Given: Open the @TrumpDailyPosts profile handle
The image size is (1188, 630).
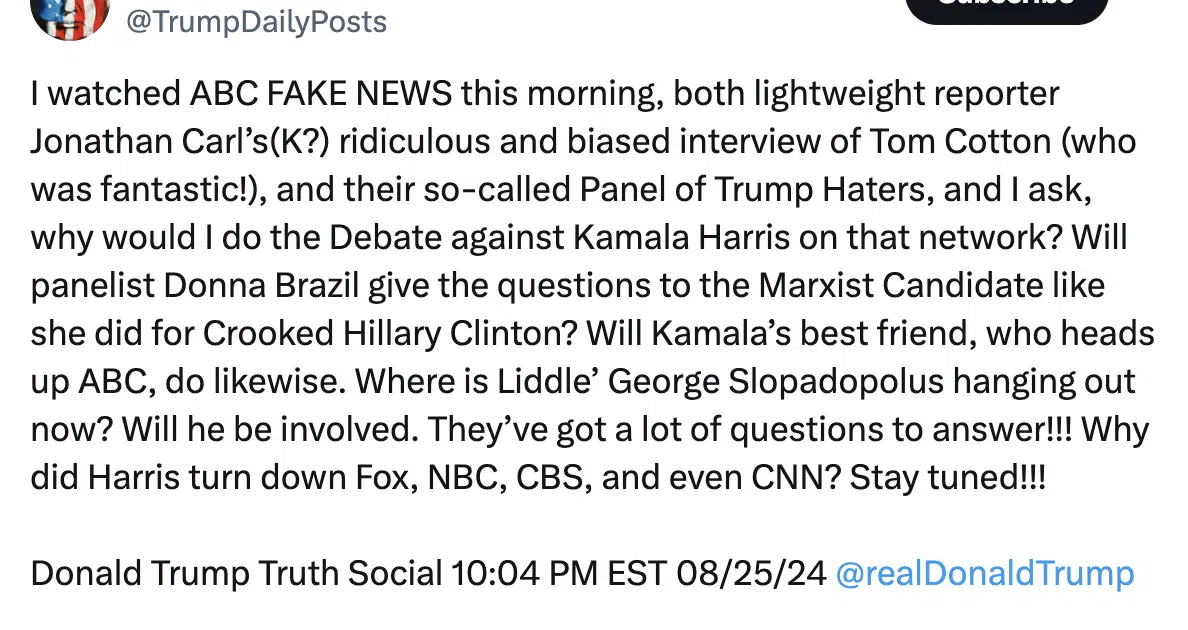Looking at the screenshot, I should pyautogui.click(x=255, y=22).
